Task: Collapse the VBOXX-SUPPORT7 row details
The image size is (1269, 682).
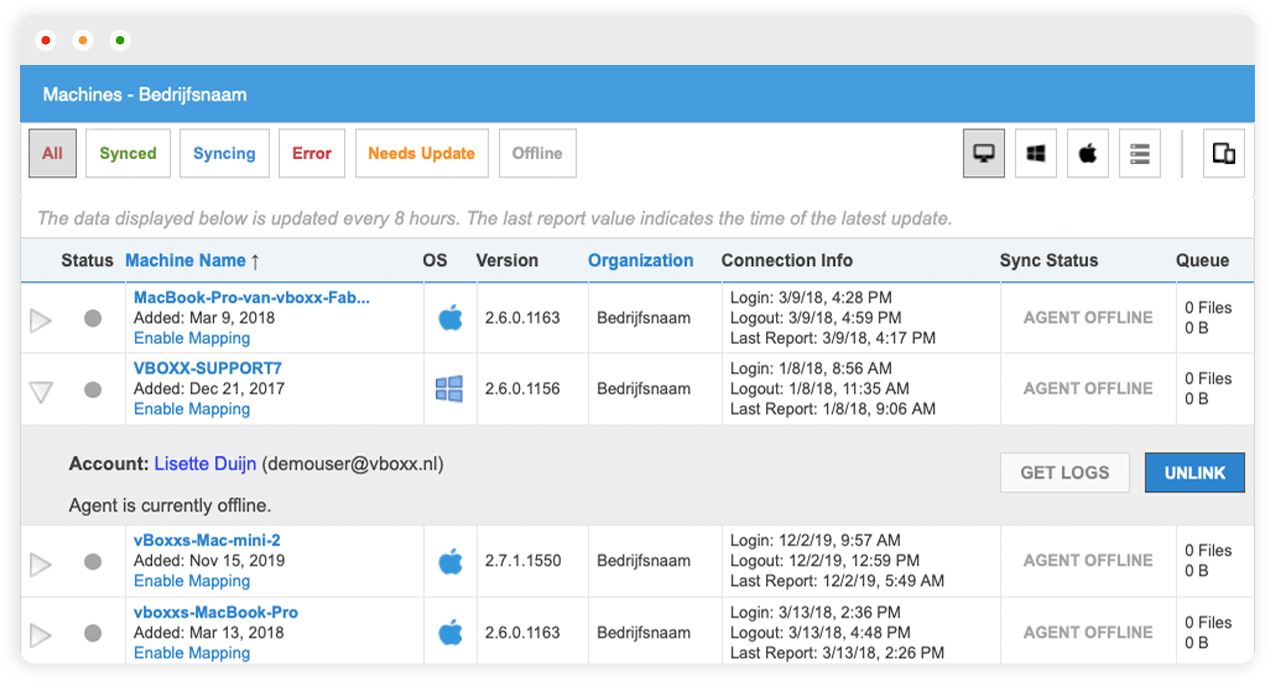Action: point(40,392)
